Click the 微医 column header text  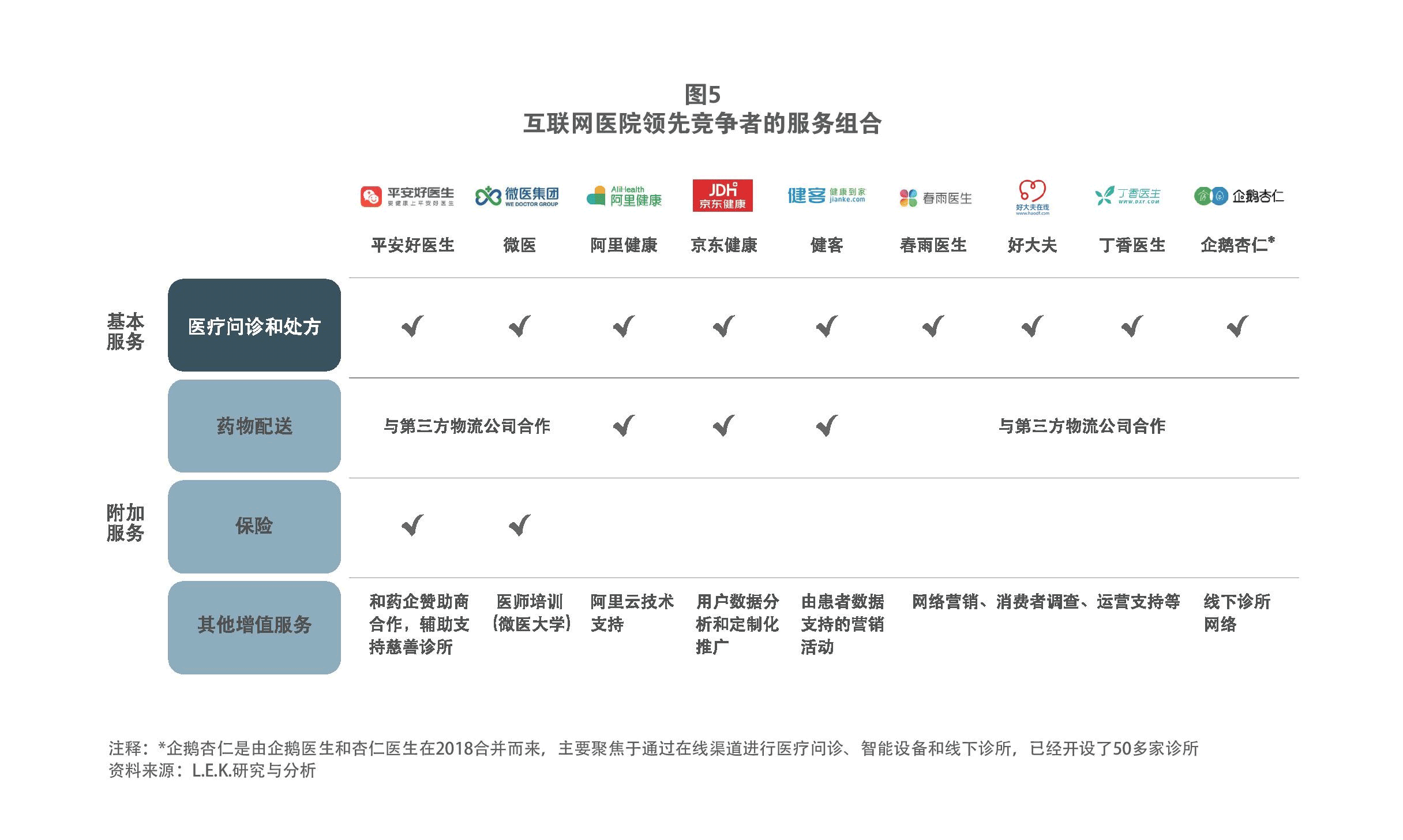(519, 245)
